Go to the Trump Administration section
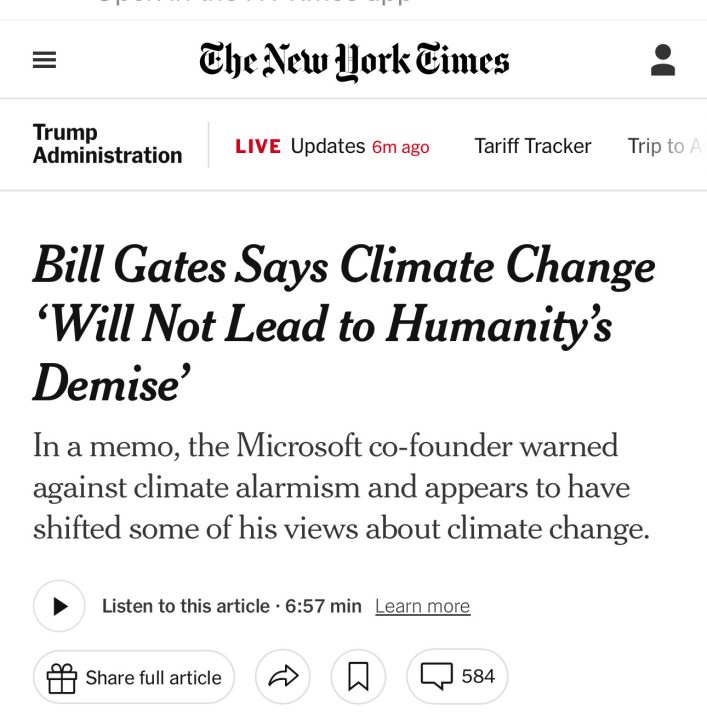This screenshot has width=707, height=720. (107, 144)
